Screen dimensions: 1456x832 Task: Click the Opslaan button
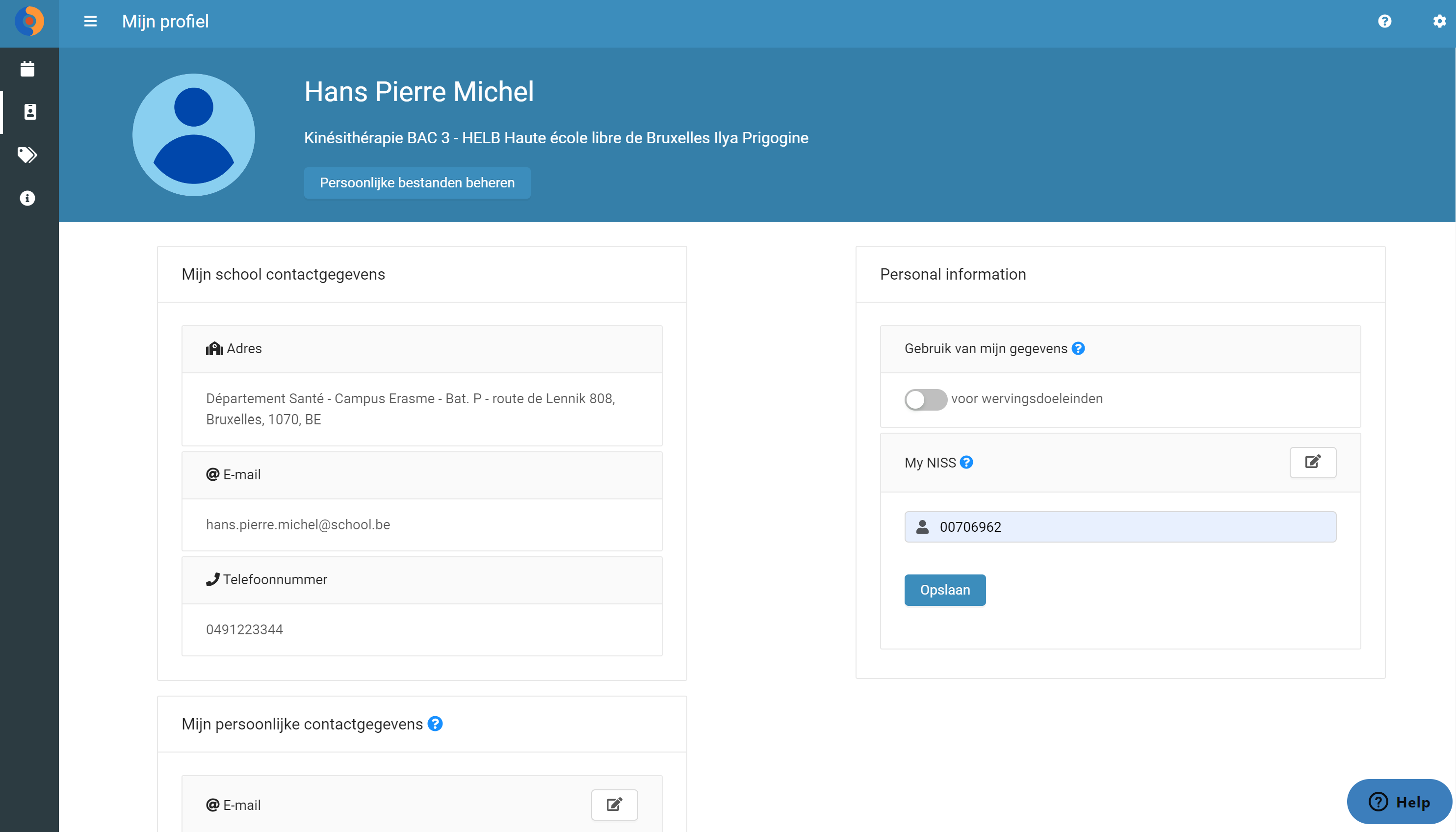pos(944,590)
